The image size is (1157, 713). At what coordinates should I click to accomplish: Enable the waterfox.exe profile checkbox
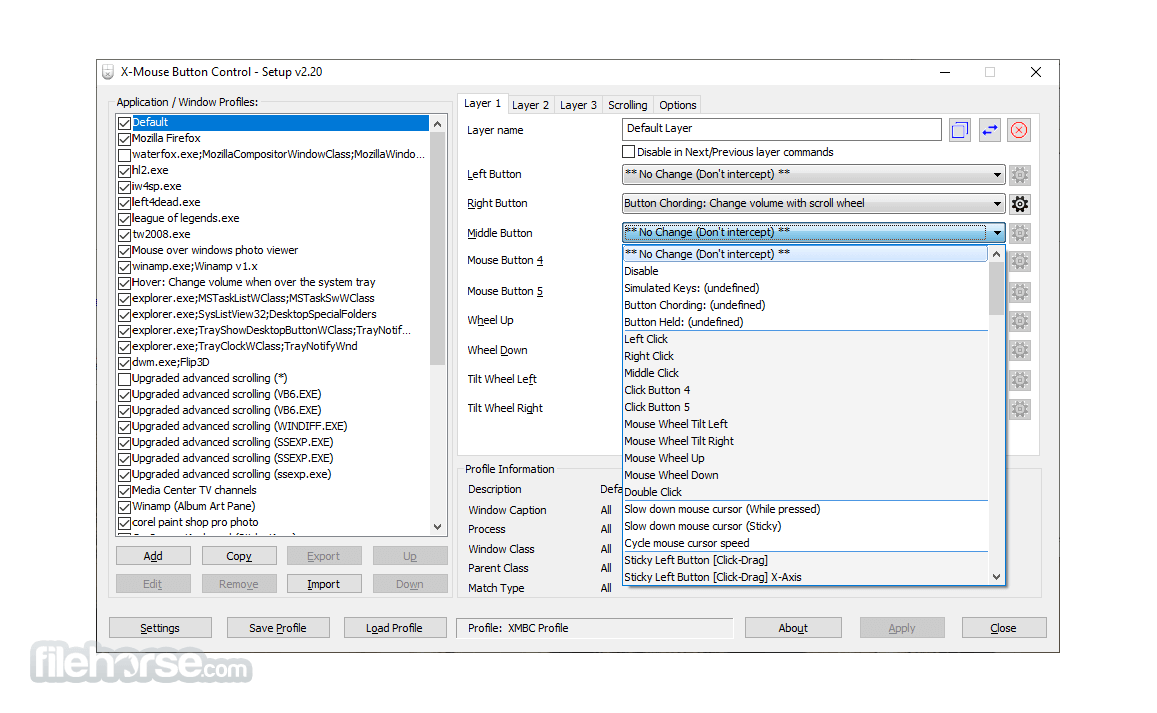point(125,155)
